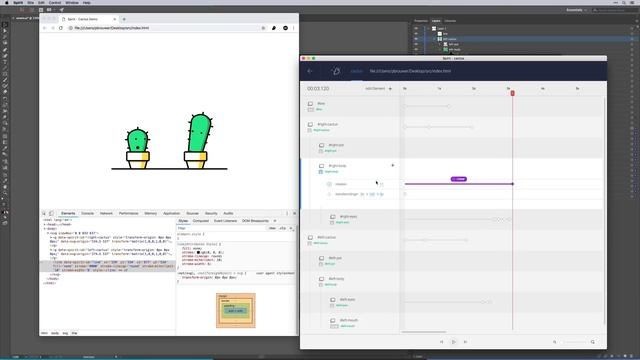640x360 pixels.
Task: Toggle visibility of Layer 1 in Illustrator
Action: (416, 29)
